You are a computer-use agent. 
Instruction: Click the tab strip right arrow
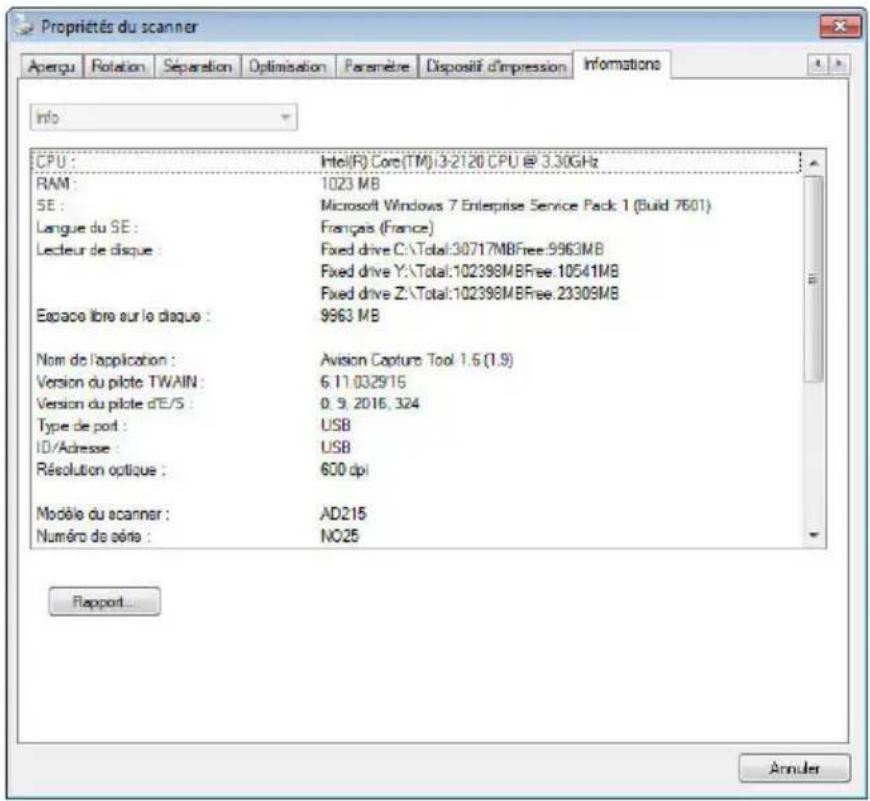pos(838,65)
